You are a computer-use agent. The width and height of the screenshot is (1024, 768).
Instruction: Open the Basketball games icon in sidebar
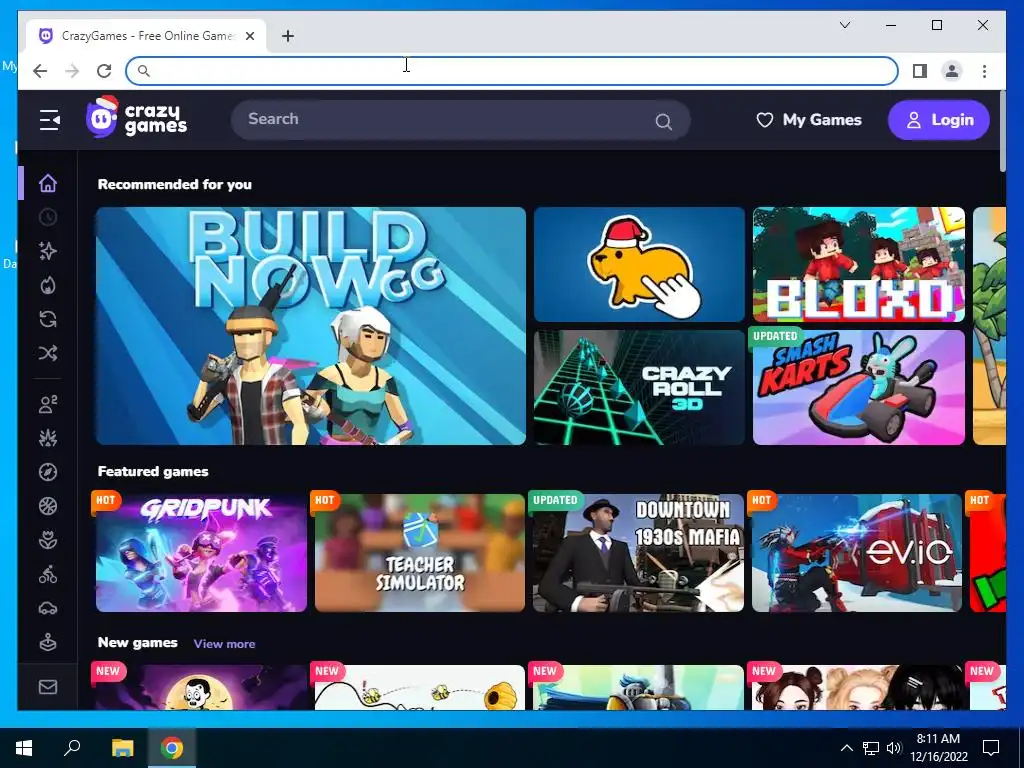click(x=48, y=506)
